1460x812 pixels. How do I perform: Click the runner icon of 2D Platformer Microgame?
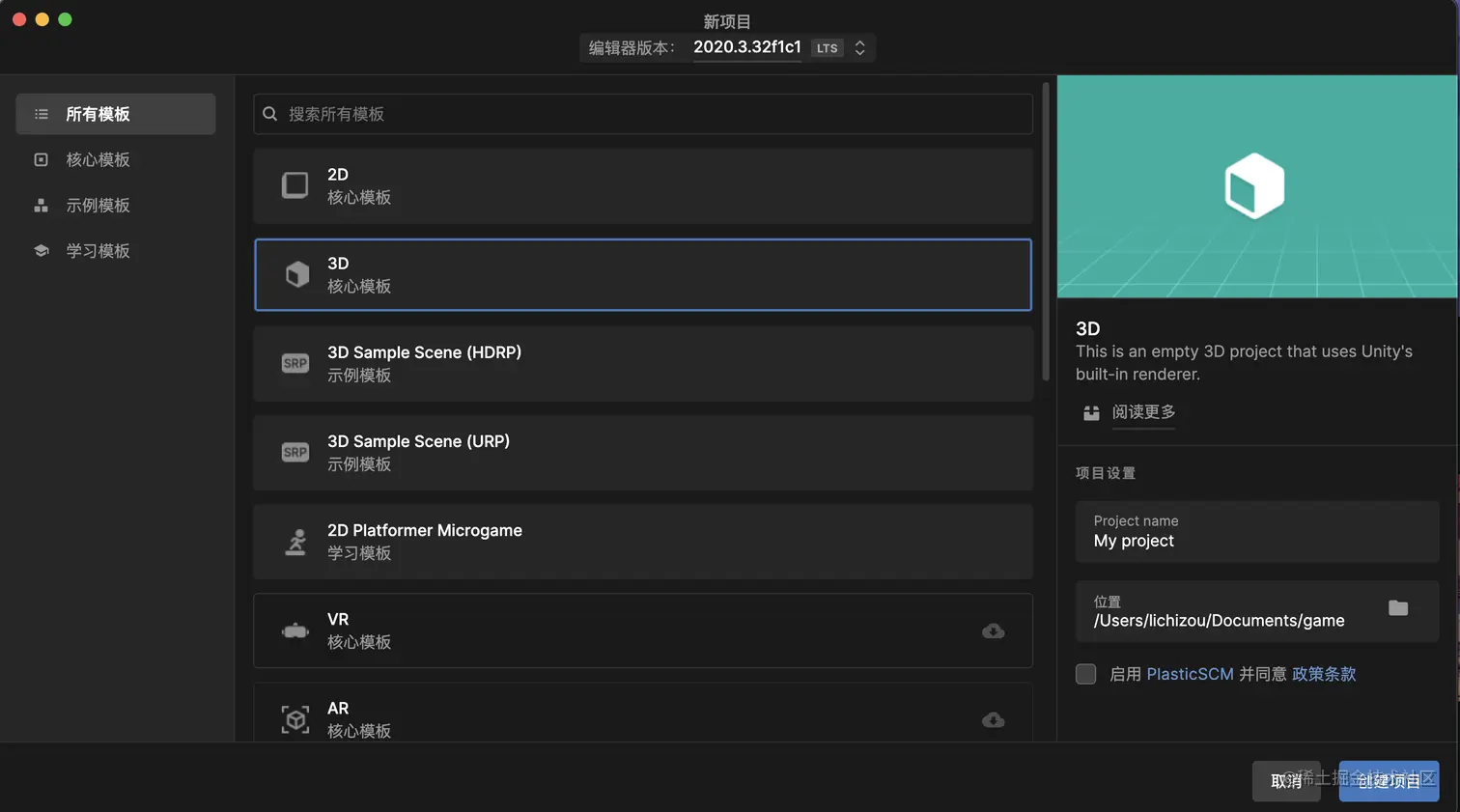coord(296,542)
